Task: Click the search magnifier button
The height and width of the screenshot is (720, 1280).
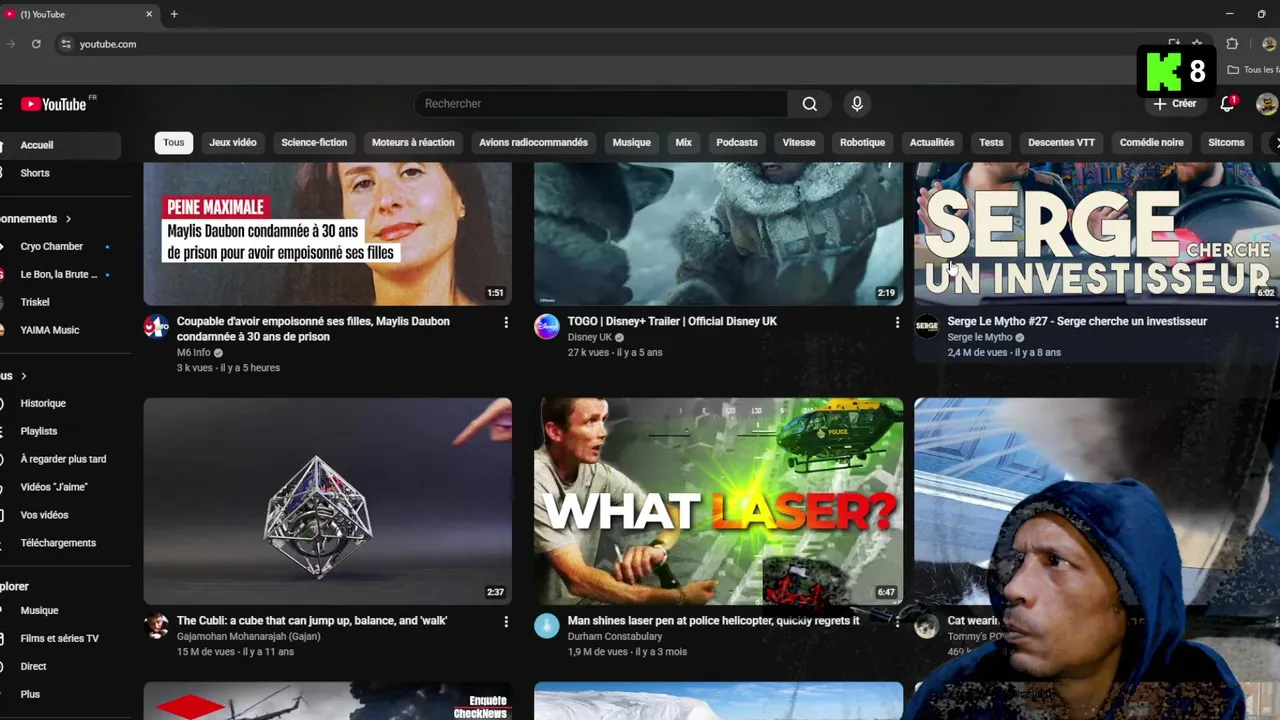Action: (x=810, y=104)
